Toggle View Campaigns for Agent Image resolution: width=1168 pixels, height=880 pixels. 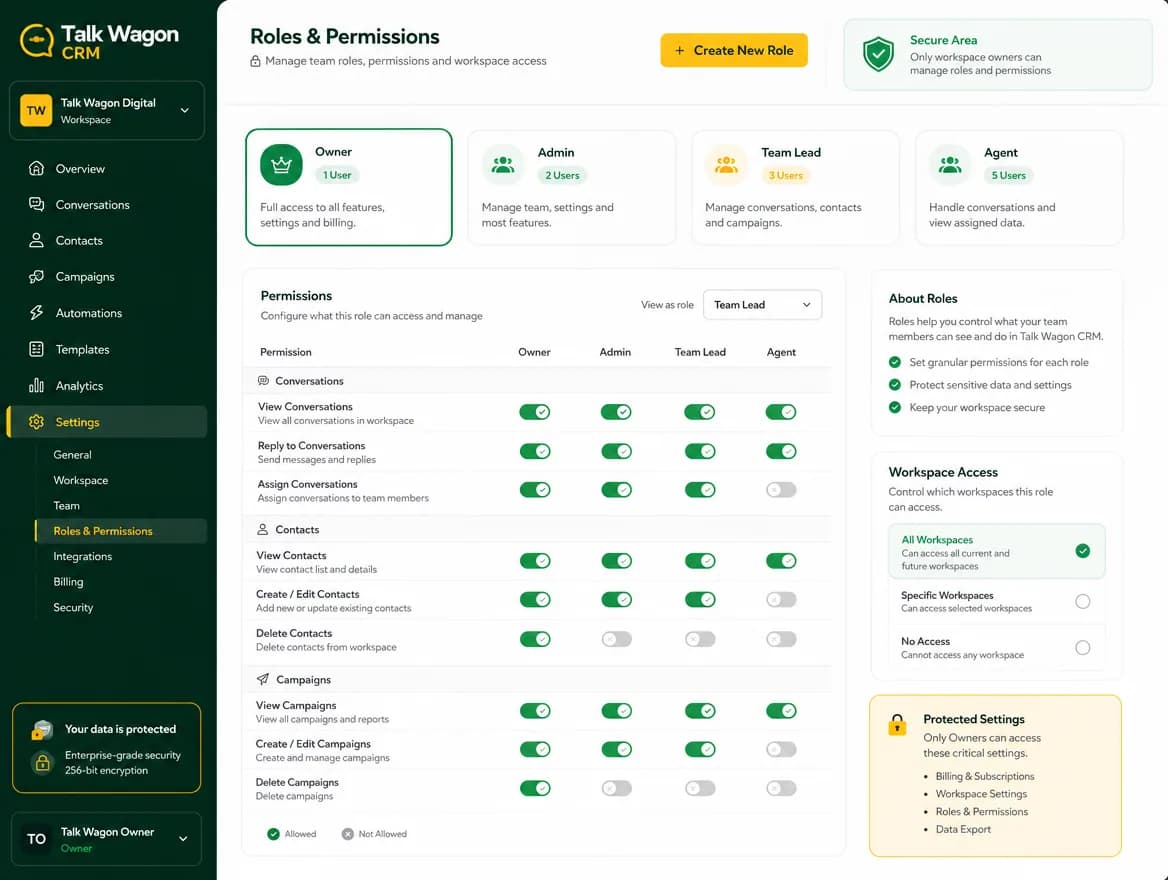pyautogui.click(x=781, y=711)
